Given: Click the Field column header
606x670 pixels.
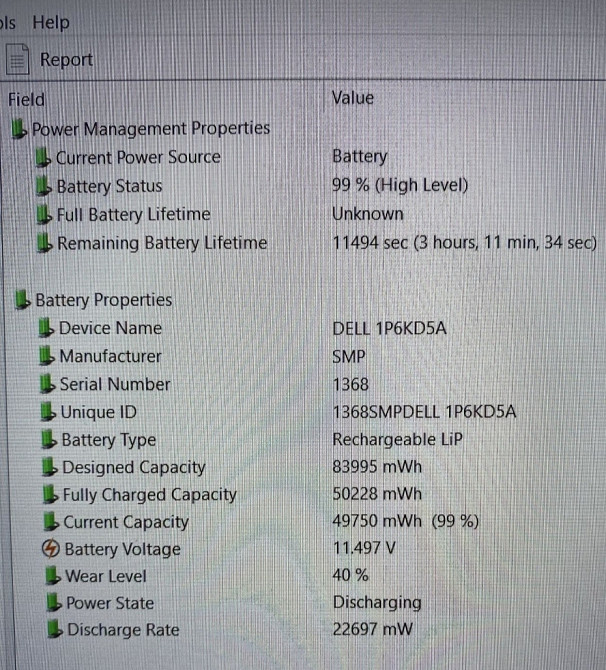Looking at the screenshot, I should pyautogui.click(x=26, y=100).
